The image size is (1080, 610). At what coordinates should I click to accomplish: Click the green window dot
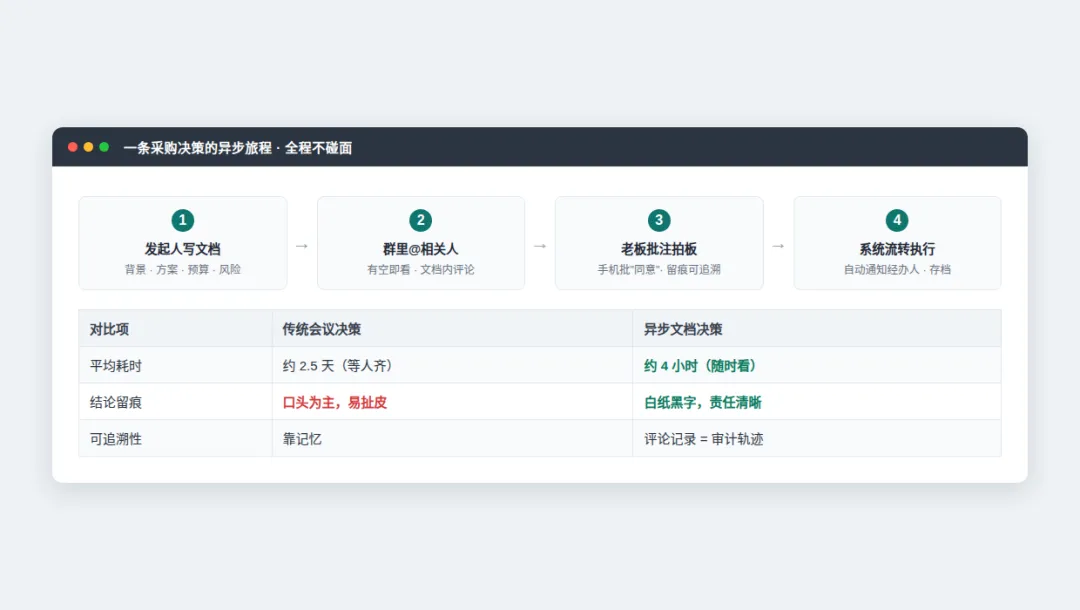pyautogui.click(x=104, y=147)
